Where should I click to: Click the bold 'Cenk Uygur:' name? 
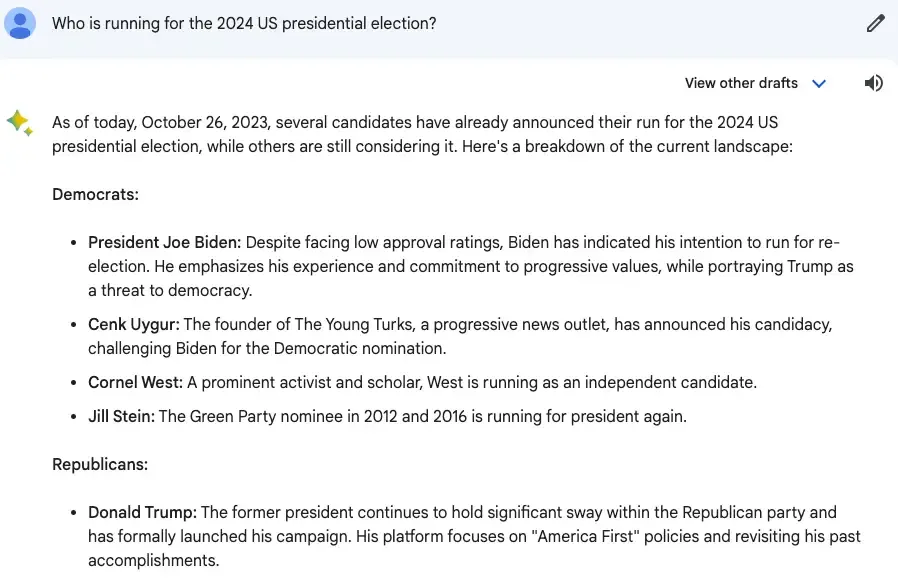[133, 324]
